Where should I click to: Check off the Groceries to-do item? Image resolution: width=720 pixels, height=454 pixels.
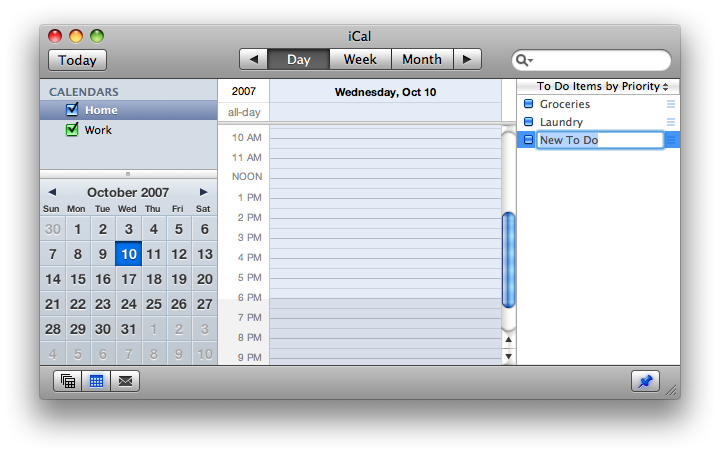coord(529,104)
